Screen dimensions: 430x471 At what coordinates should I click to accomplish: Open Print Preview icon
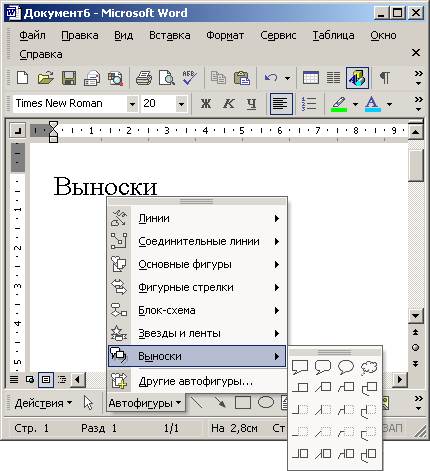[166, 78]
